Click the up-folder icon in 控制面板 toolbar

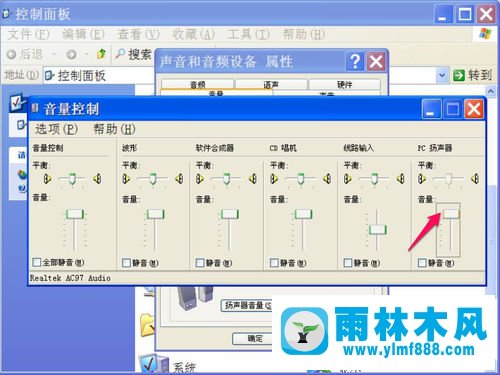click(101, 54)
